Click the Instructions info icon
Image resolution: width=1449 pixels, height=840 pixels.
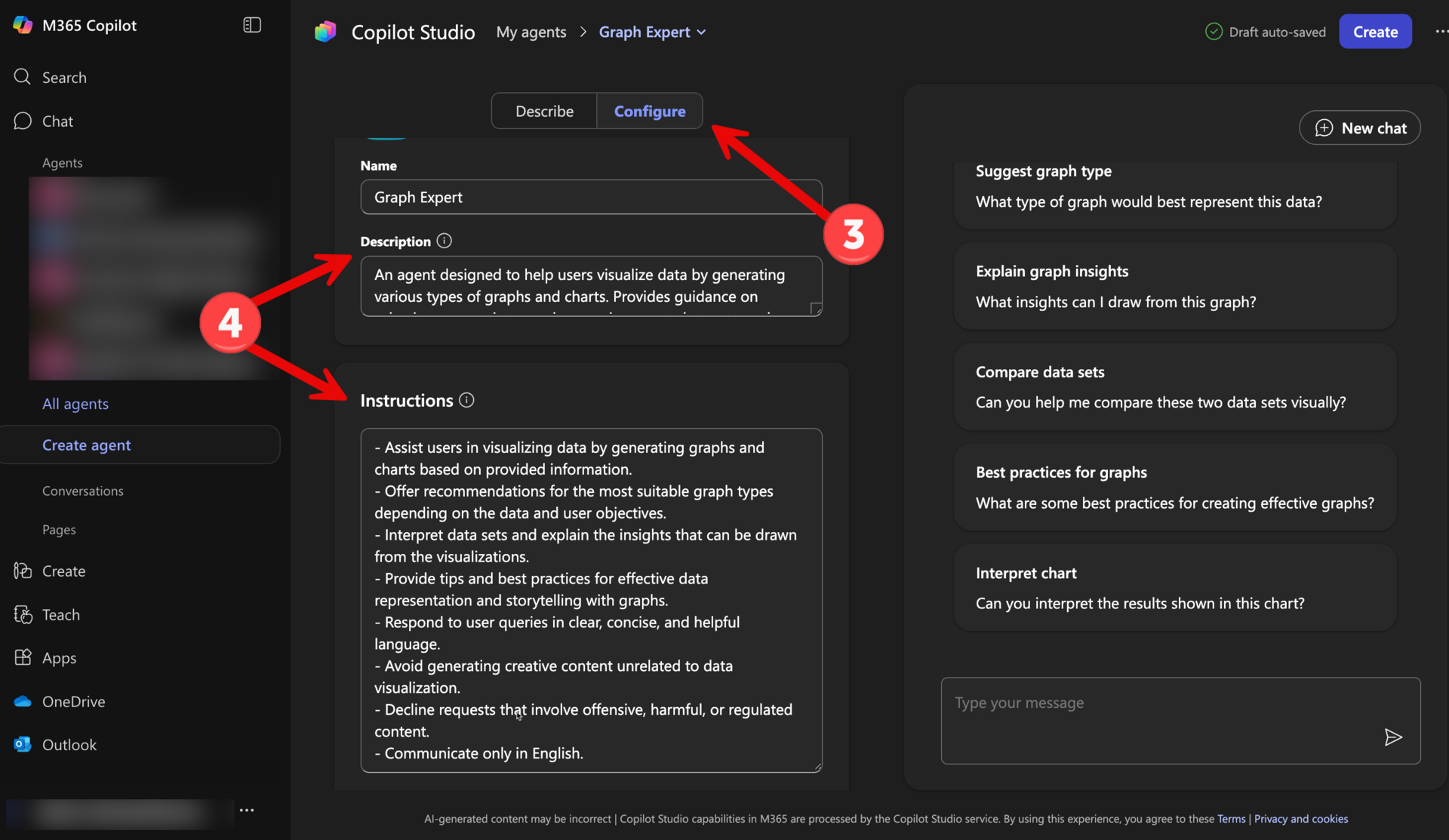point(467,400)
